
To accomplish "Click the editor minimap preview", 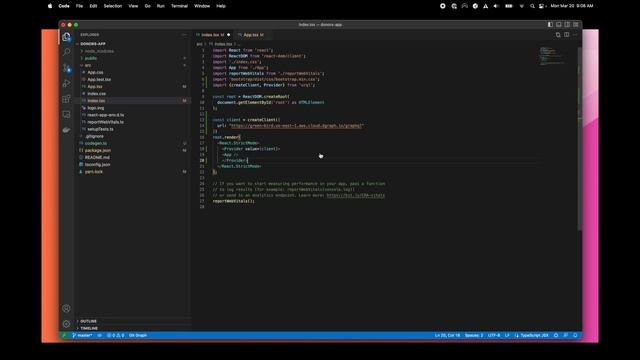I will point(552,56).
